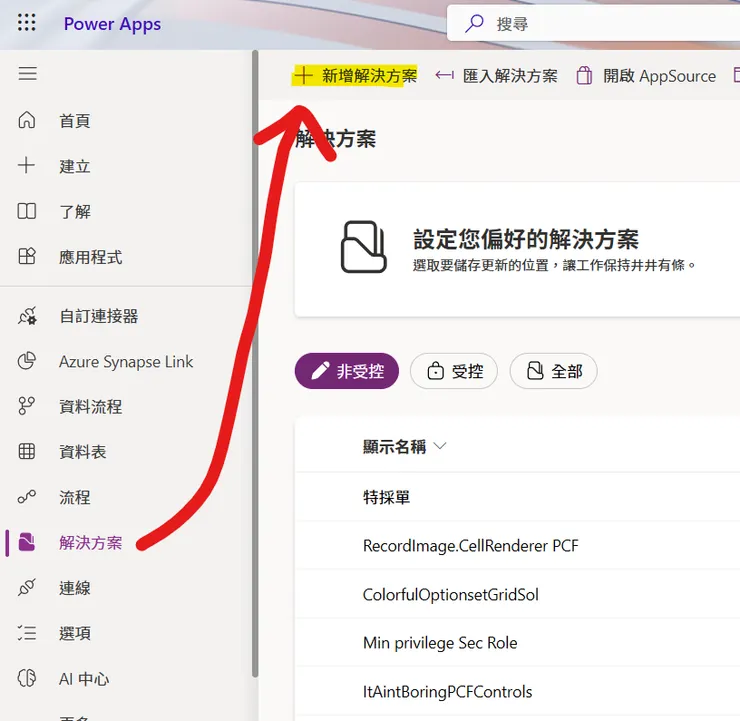740x721 pixels.
Task: Click the plus icon of 新增解決方案
Action: pyautogui.click(x=303, y=75)
